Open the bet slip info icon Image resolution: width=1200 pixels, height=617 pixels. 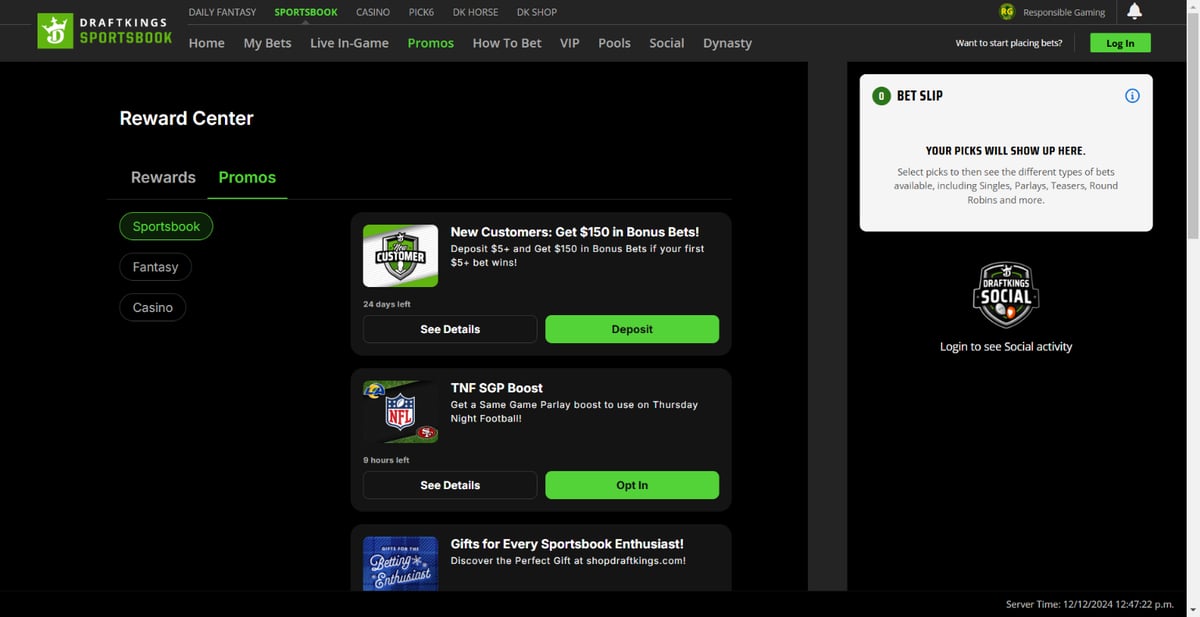coord(1132,96)
